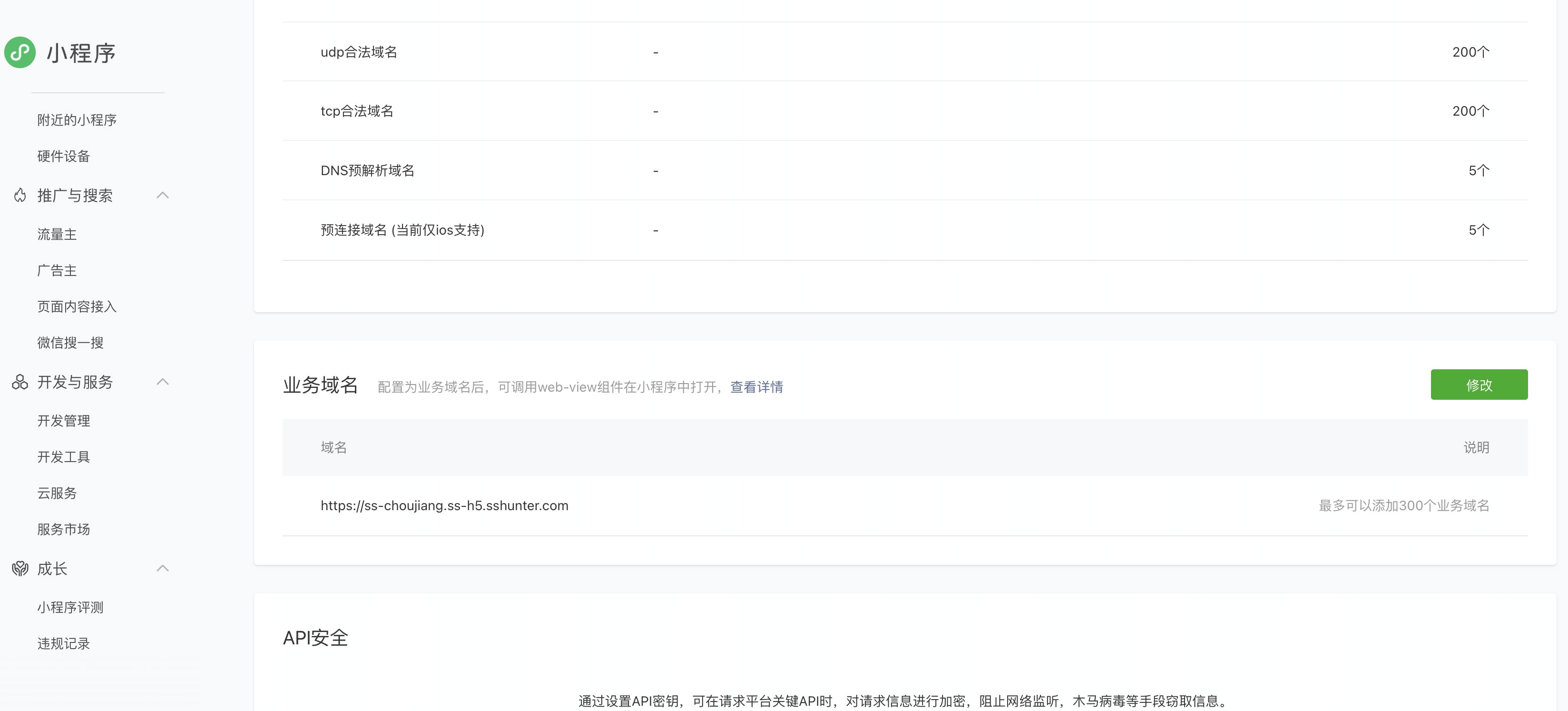The height and width of the screenshot is (711, 1568).
Task: Click the ss-choujiang business domain URL
Action: pos(444,505)
